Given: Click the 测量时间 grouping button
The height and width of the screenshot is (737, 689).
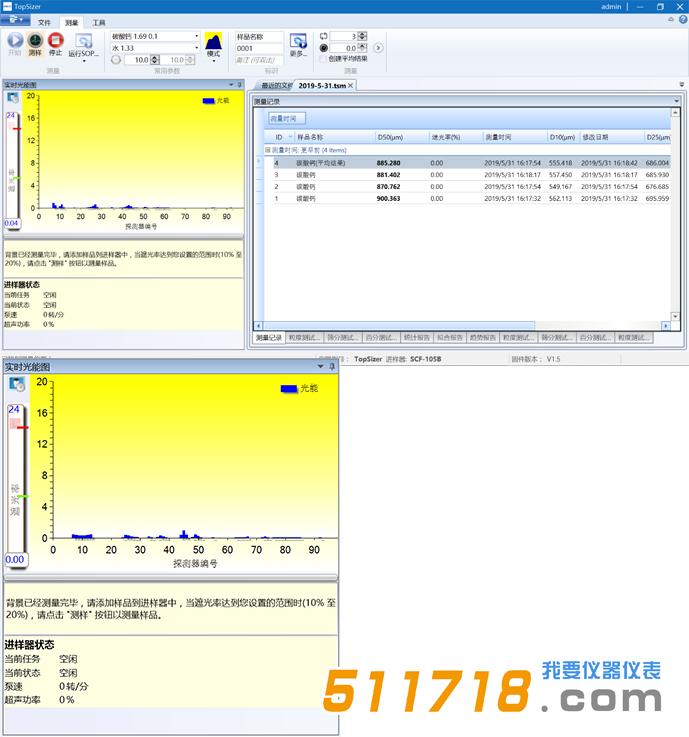Looking at the screenshot, I should (x=283, y=119).
